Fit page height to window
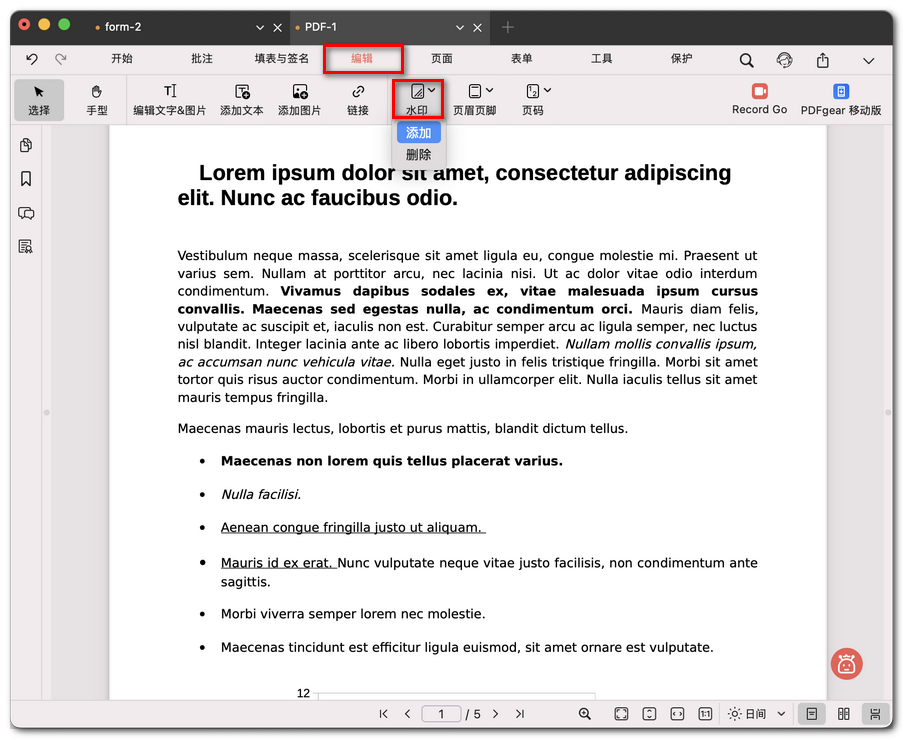The image size is (904, 740). (649, 714)
